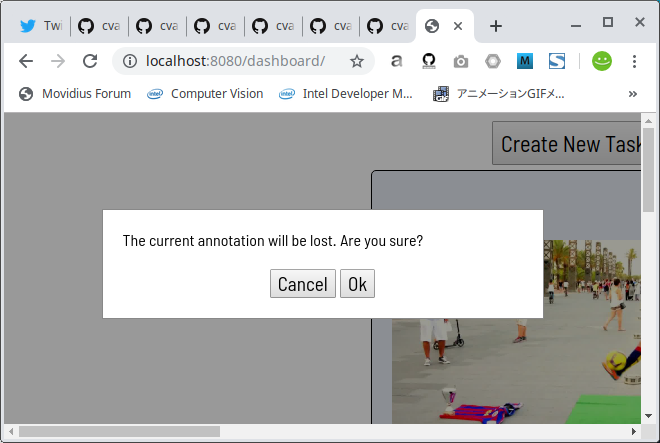Open the GitHub extension icon

click(428, 61)
